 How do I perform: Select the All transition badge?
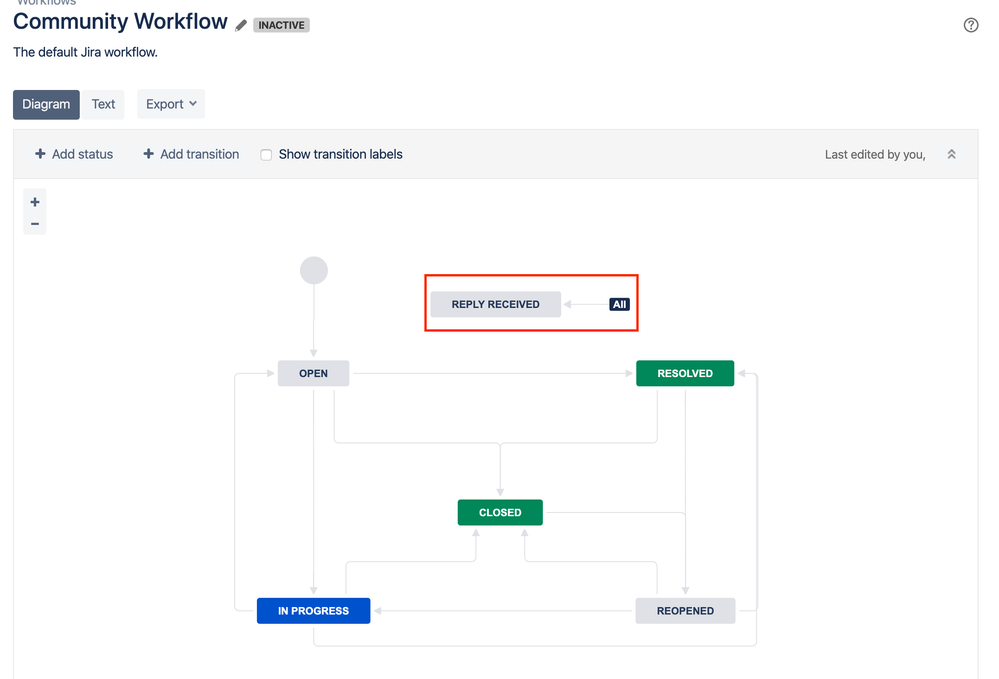tap(619, 304)
